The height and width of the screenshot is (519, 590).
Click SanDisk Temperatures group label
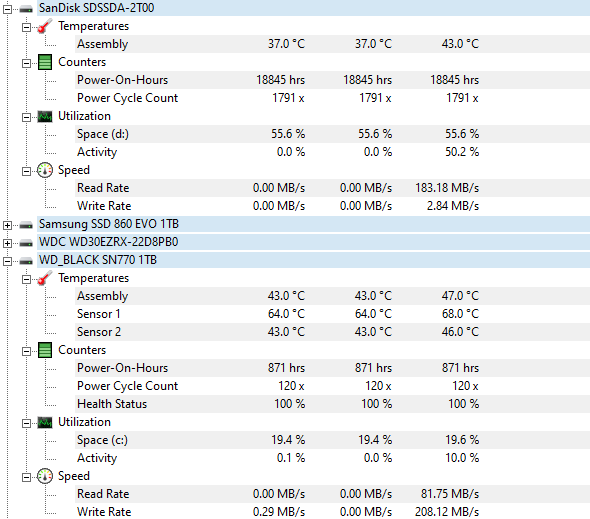(93, 26)
